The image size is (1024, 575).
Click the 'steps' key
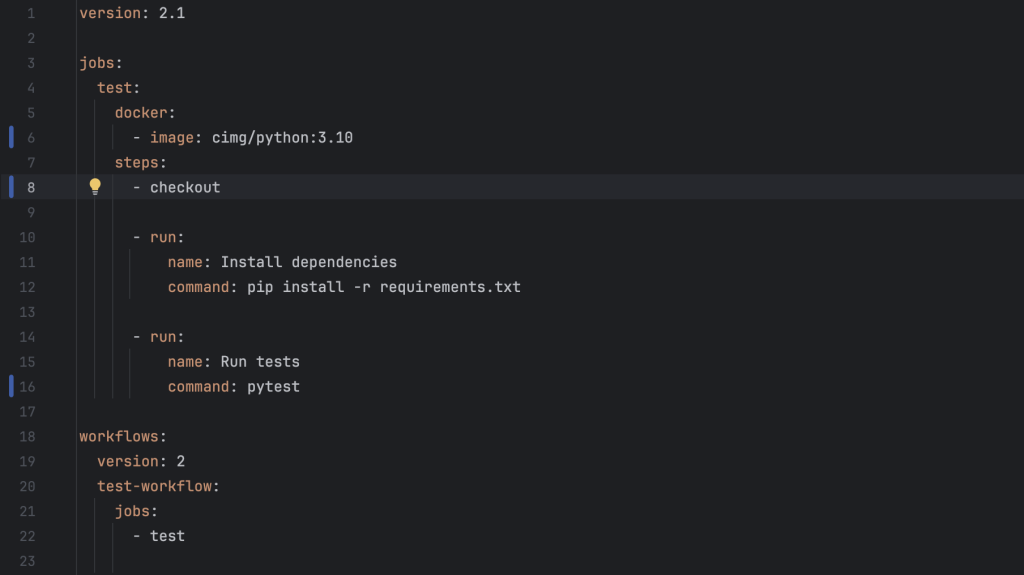(137, 162)
